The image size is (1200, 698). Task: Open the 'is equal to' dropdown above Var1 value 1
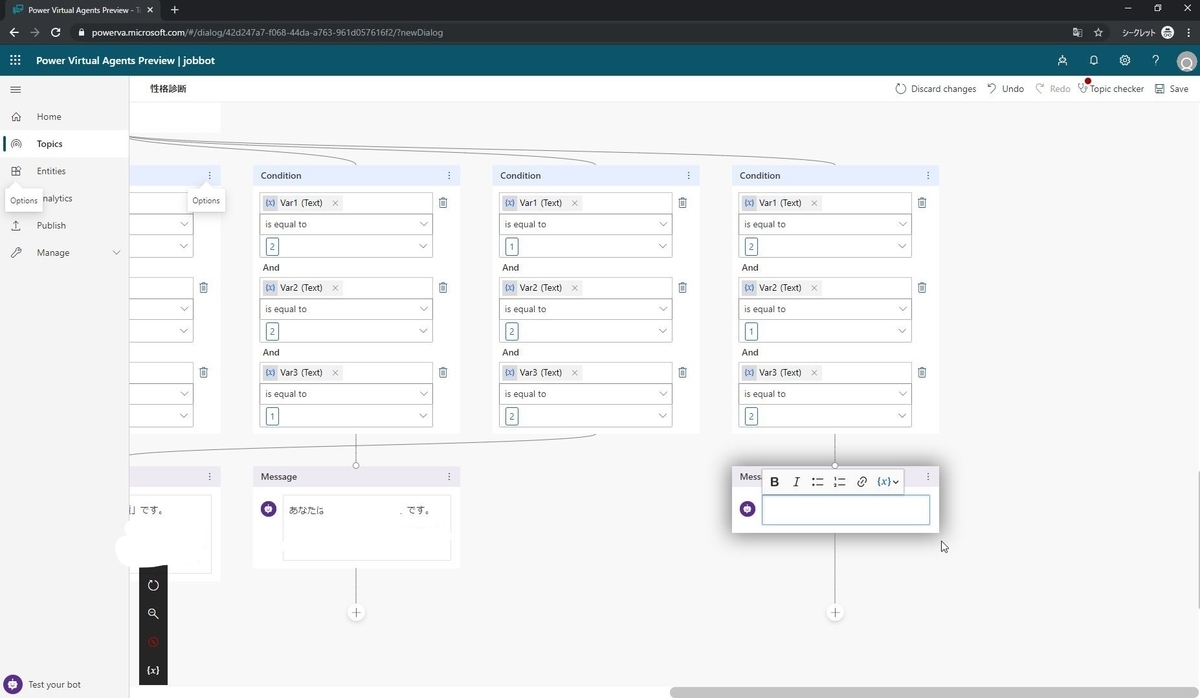click(586, 224)
